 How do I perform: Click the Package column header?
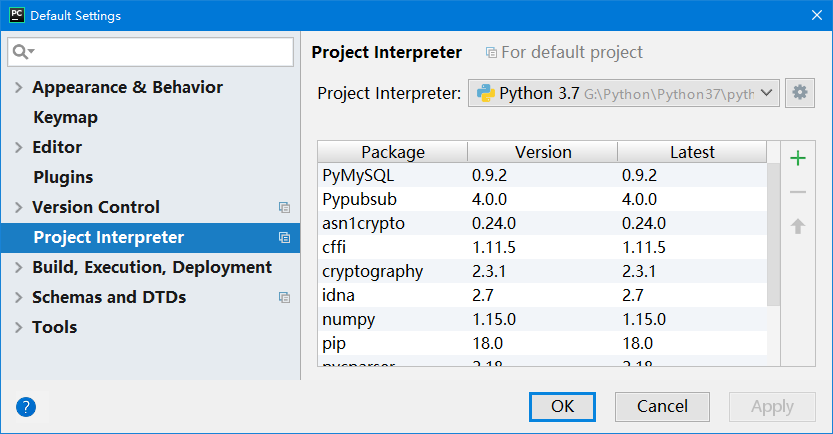pyautogui.click(x=393, y=152)
